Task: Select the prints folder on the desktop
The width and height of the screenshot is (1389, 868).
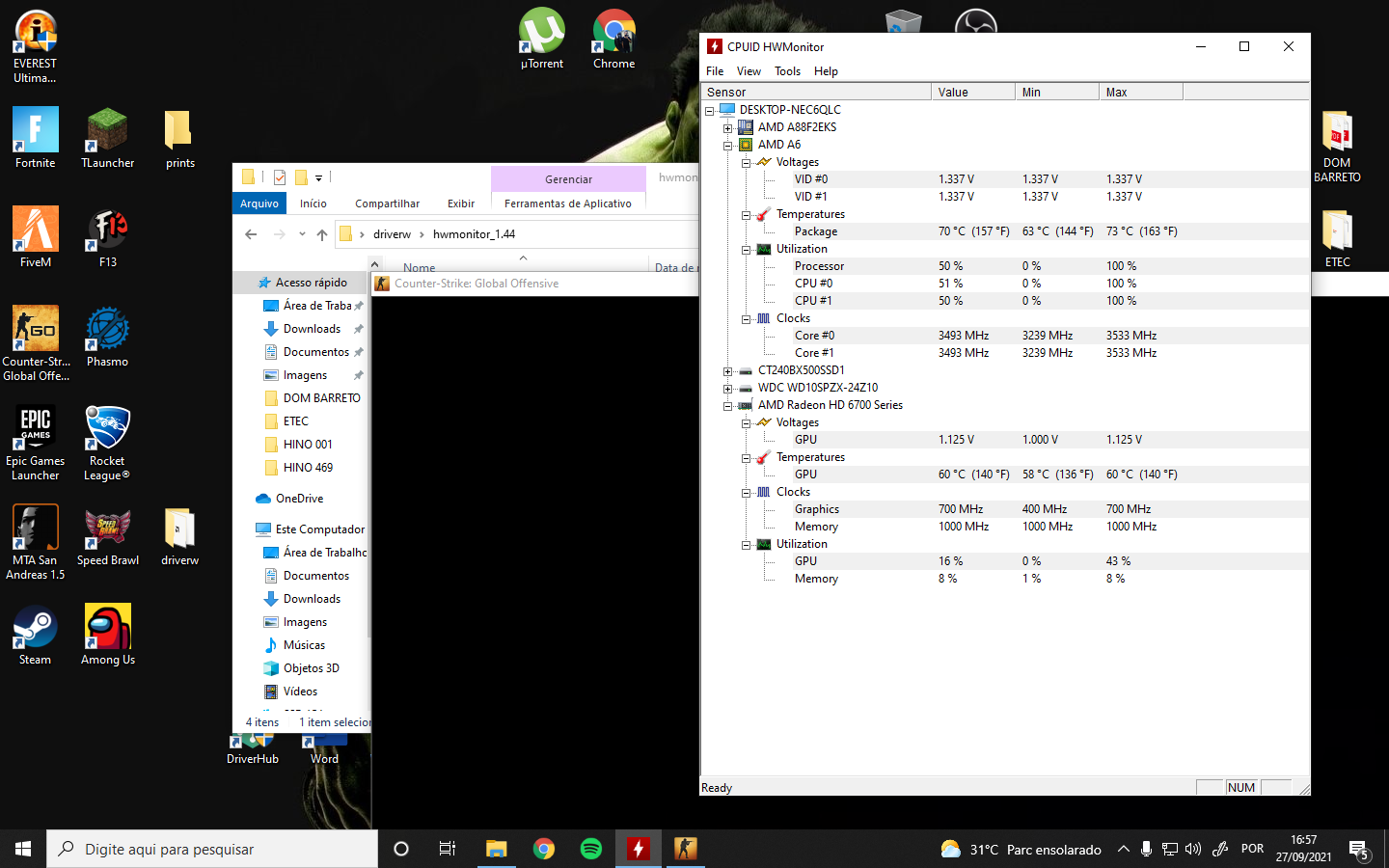Action: pyautogui.click(x=180, y=137)
